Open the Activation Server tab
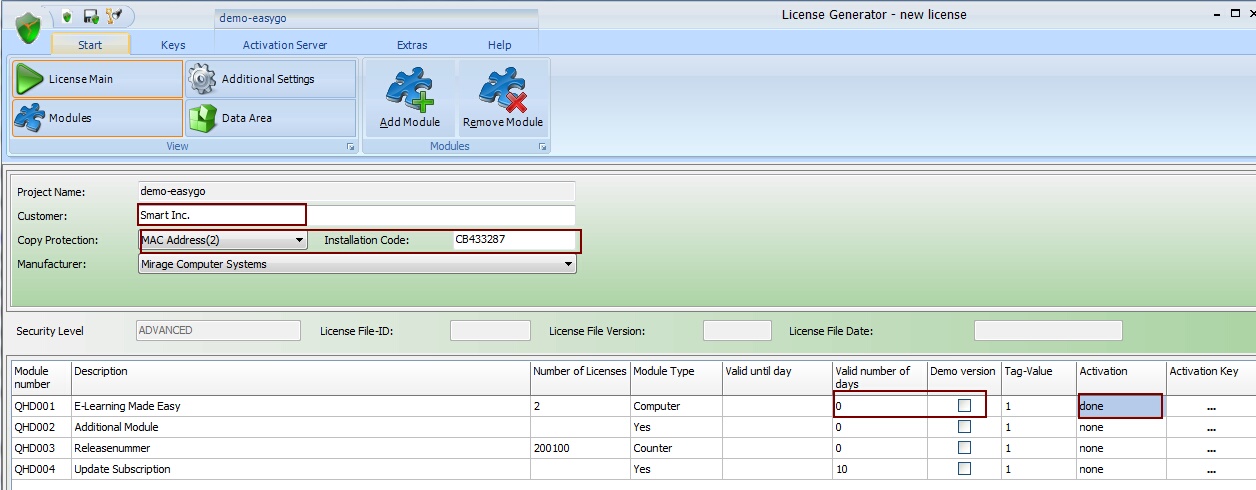 coord(284,45)
